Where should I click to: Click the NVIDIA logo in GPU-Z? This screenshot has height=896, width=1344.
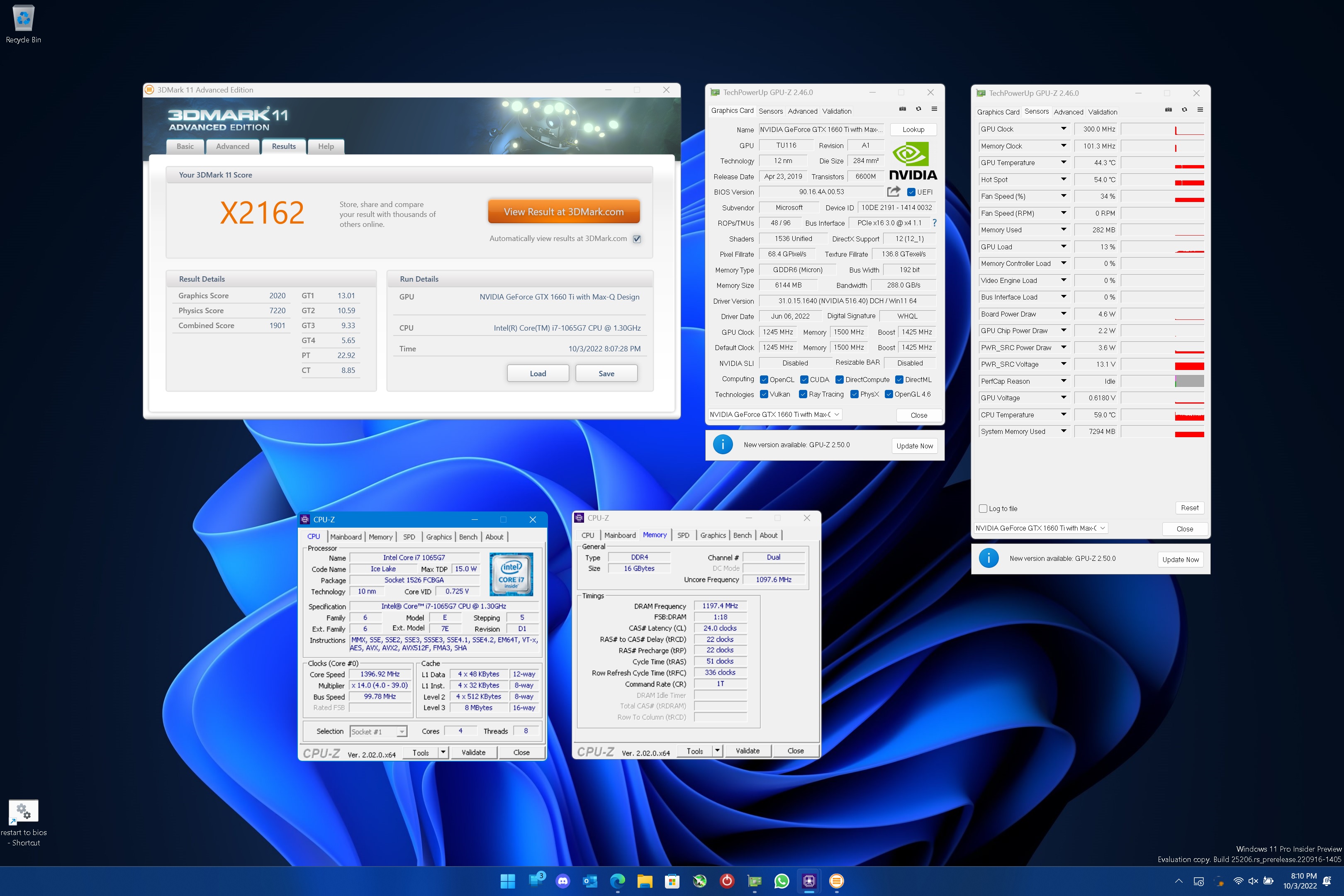[x=913, y=161]
